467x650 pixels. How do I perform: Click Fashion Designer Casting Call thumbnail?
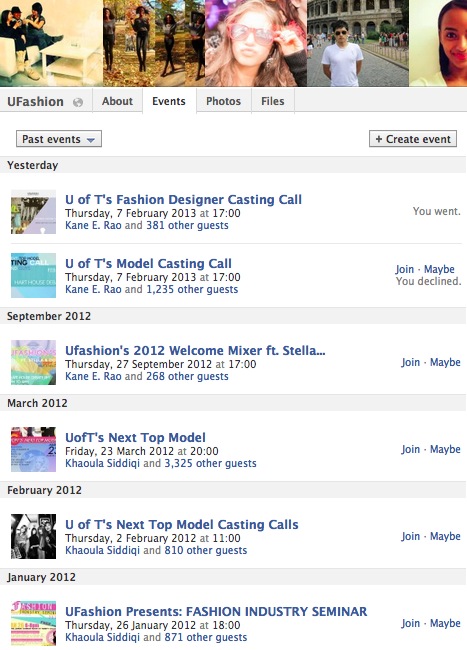33,212
